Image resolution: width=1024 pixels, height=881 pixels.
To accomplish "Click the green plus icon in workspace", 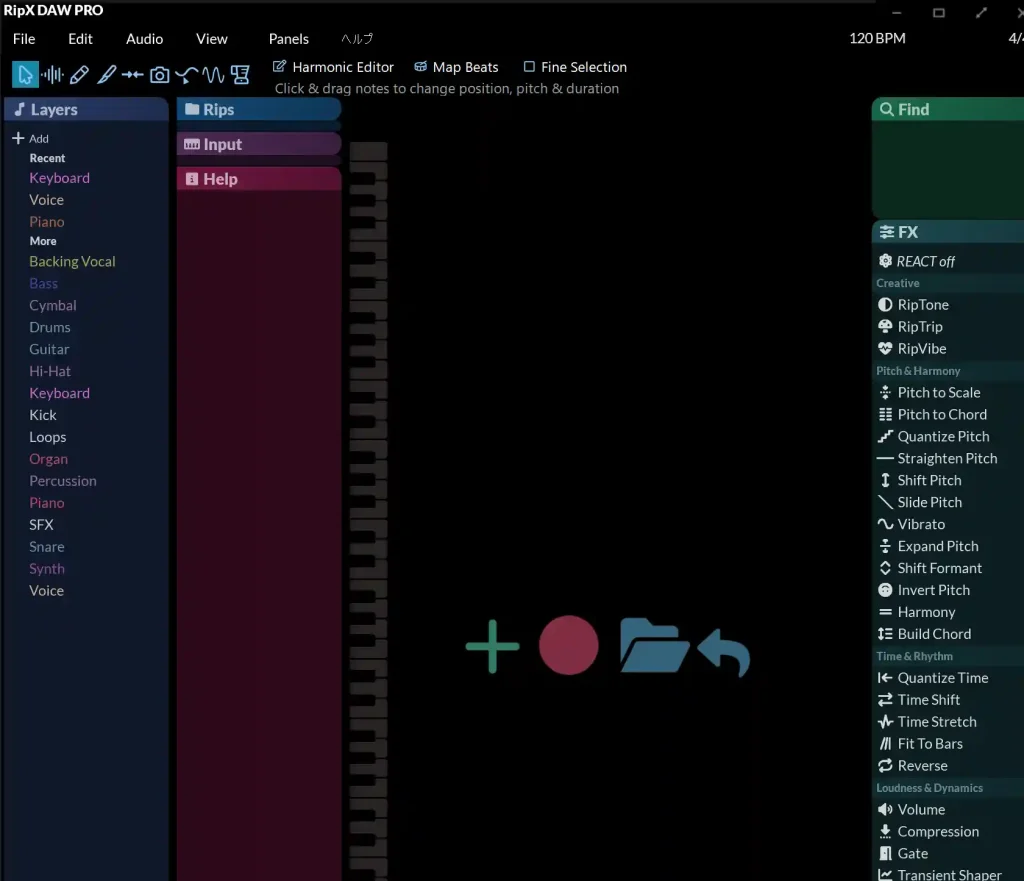I will click(492, 646).
